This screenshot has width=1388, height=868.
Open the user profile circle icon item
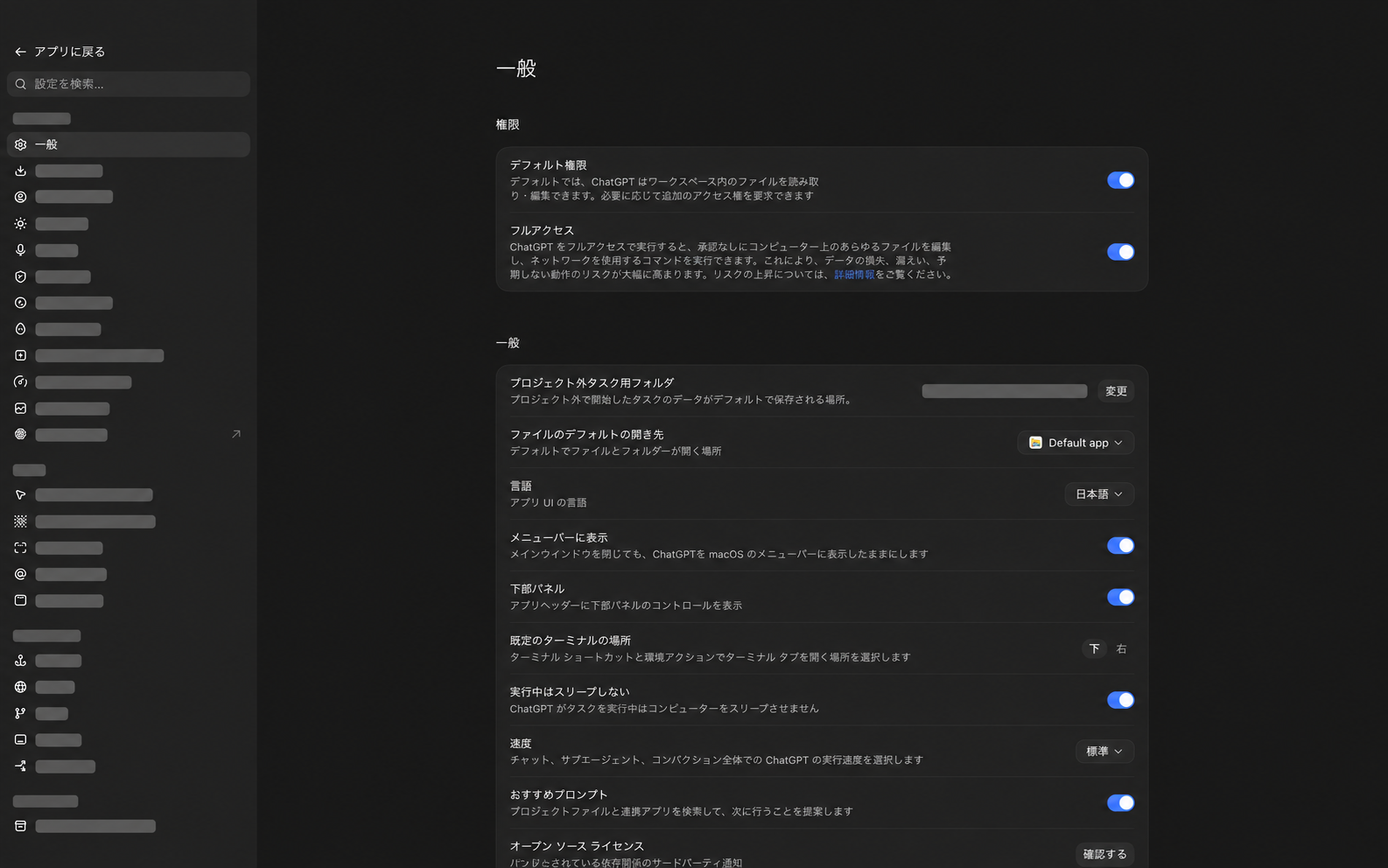(20, 197)
